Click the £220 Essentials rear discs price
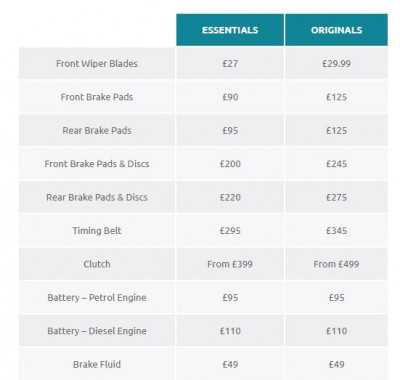This screenshot has width=400, height=380. 230,197
